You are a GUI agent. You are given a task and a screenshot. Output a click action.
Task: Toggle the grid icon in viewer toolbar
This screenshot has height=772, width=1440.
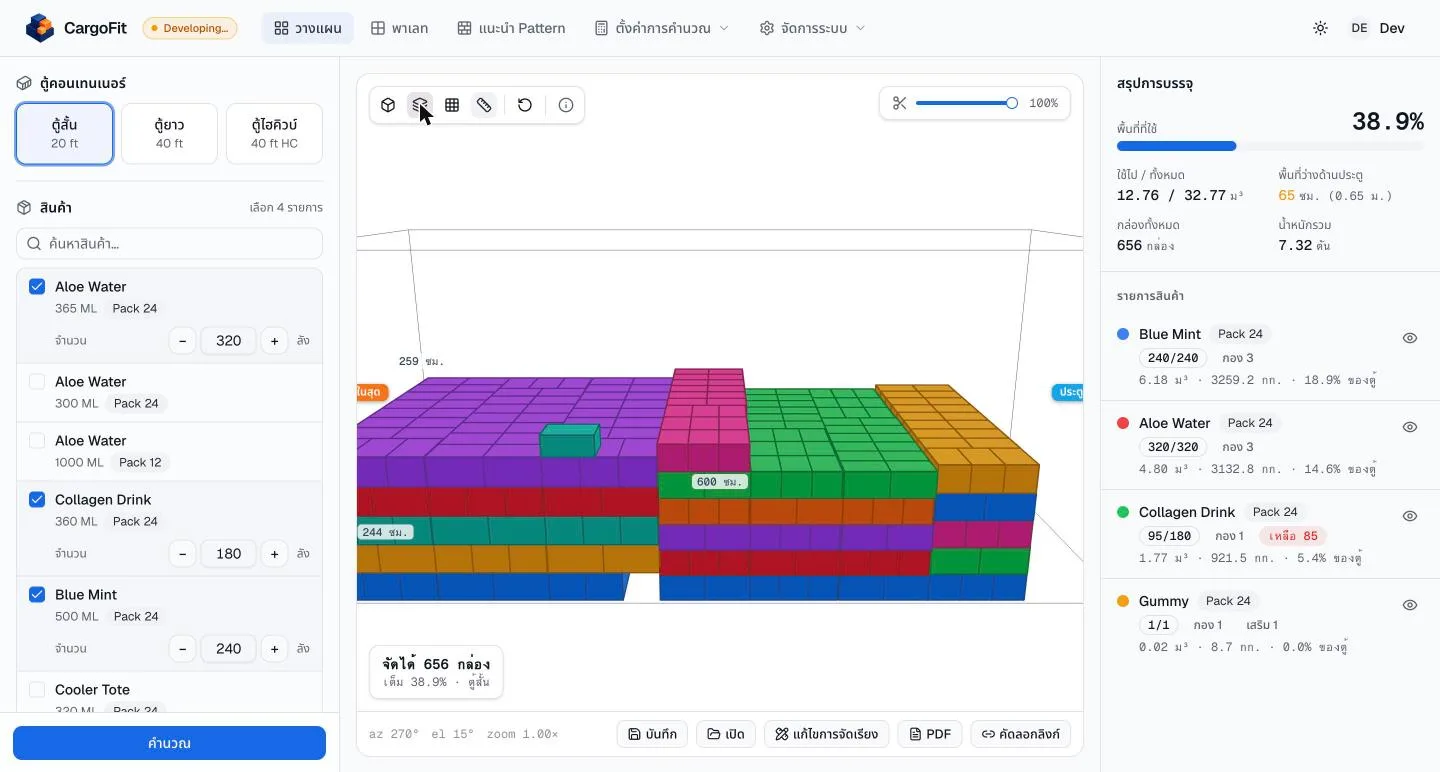pos(452,105)
